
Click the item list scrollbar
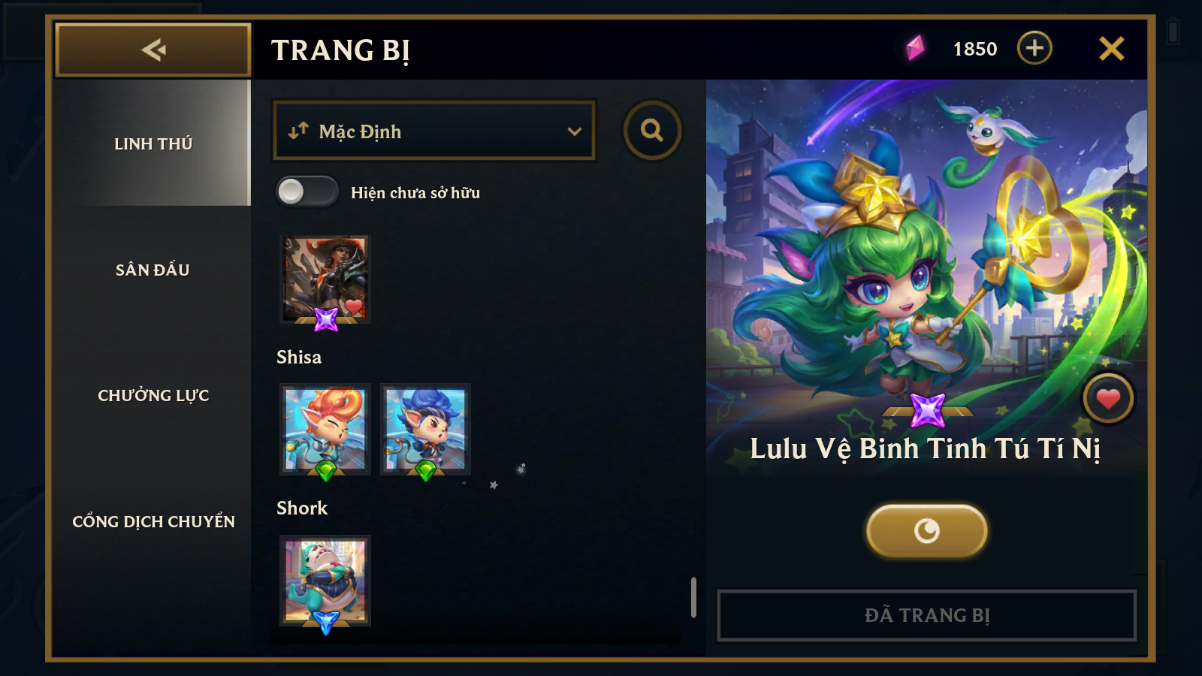coord(693,597)
